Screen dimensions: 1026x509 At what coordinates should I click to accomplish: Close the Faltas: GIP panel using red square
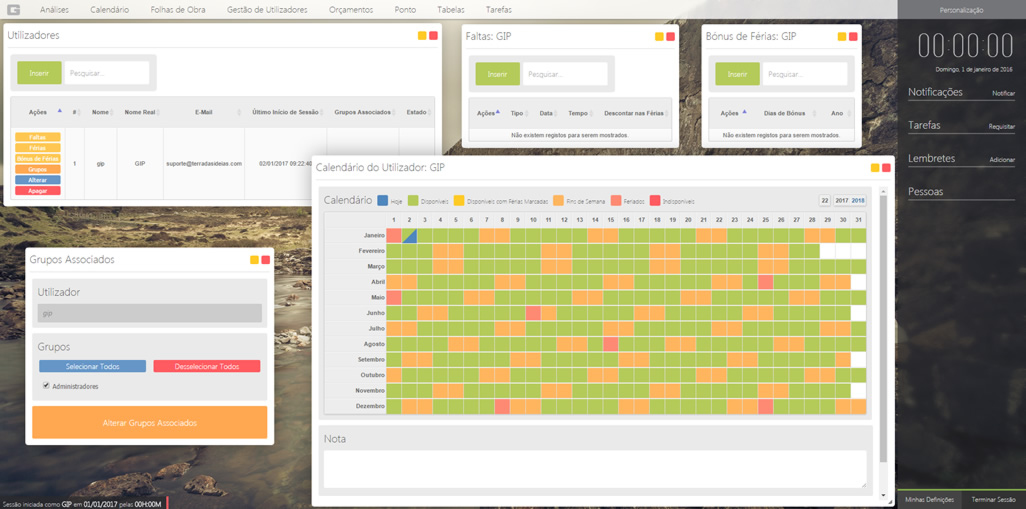(670, 37)
